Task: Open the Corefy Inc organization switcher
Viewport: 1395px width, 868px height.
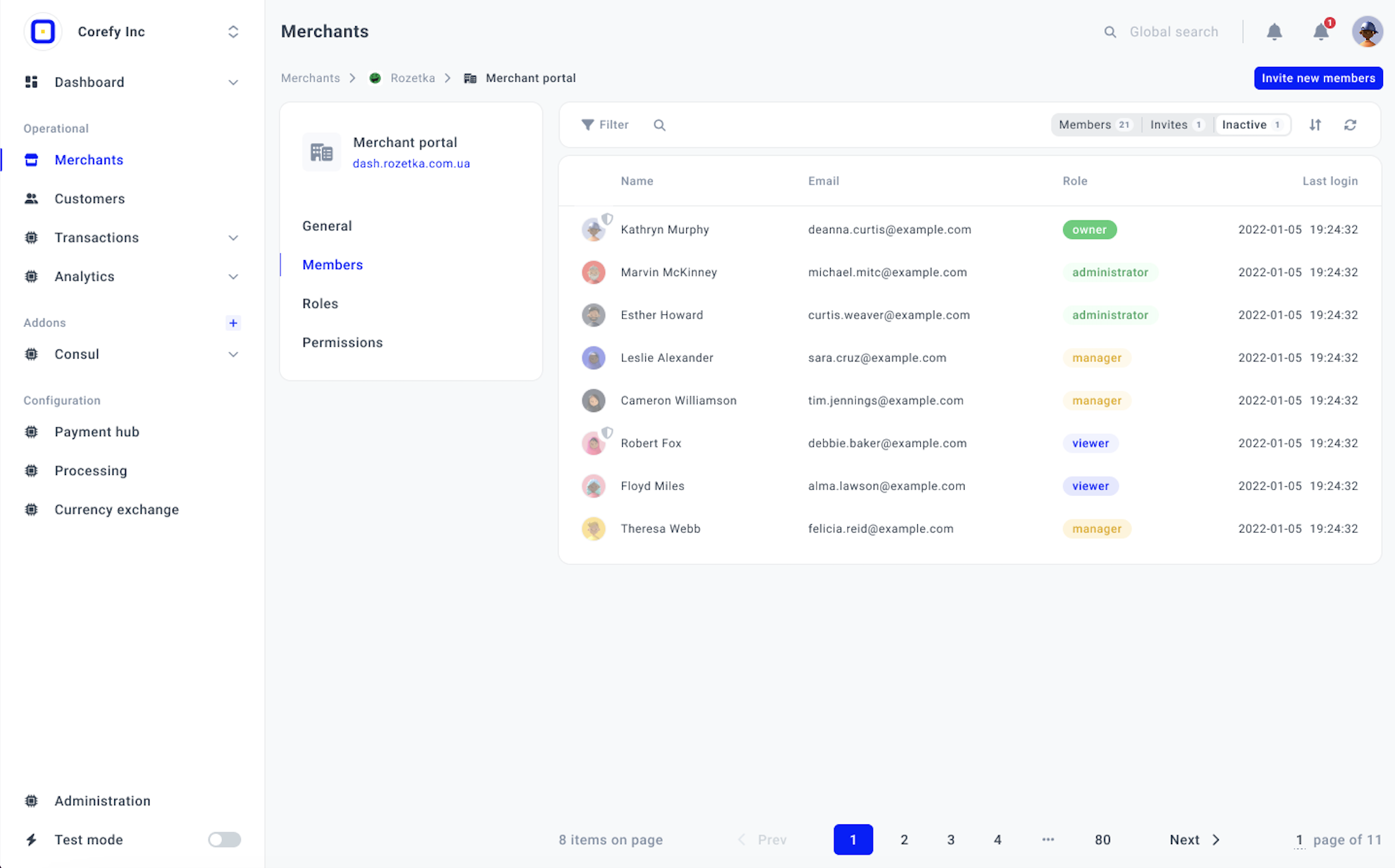Action: click(233, 32)
